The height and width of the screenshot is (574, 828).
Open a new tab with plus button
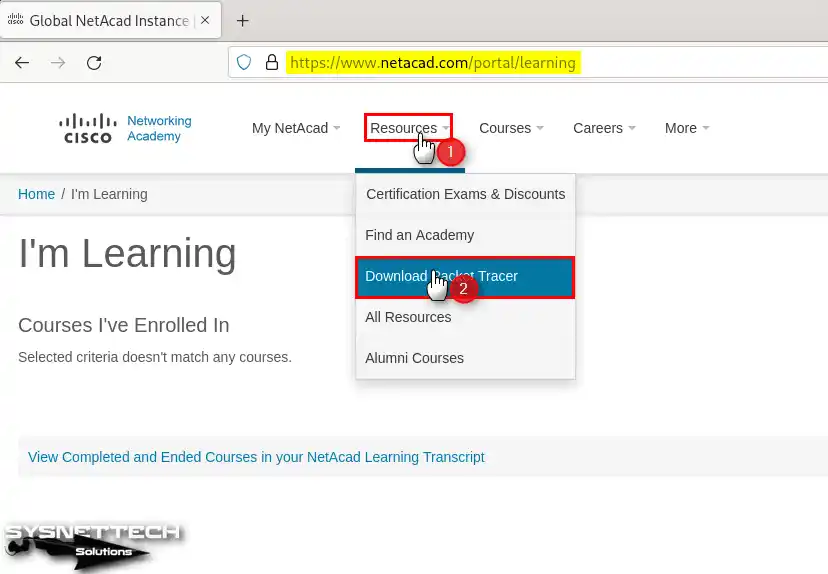(242, 21)
